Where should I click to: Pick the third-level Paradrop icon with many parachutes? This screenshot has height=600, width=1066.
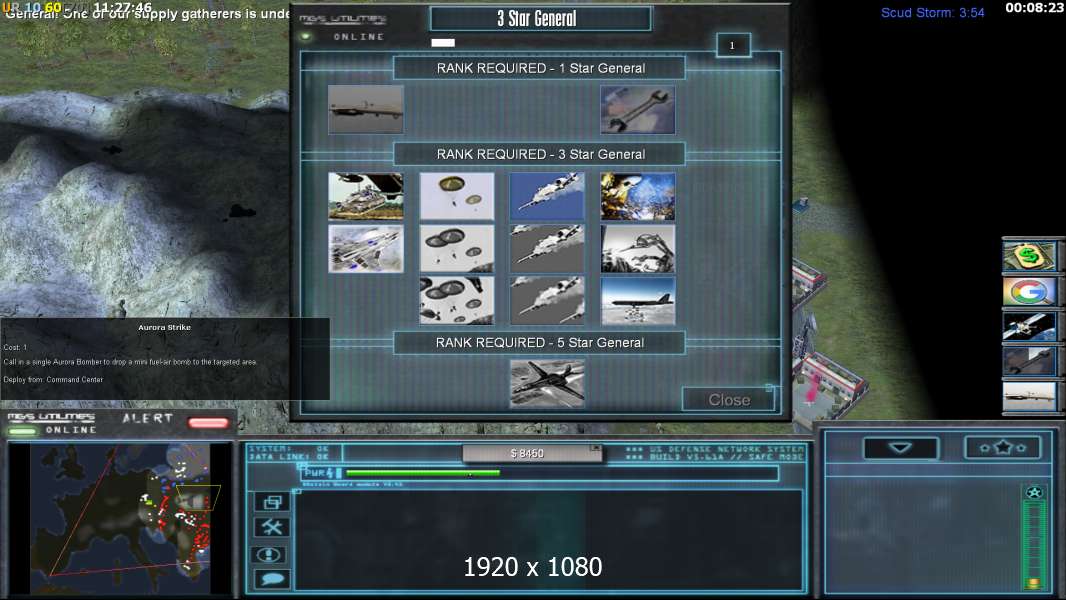coord(457,300)
